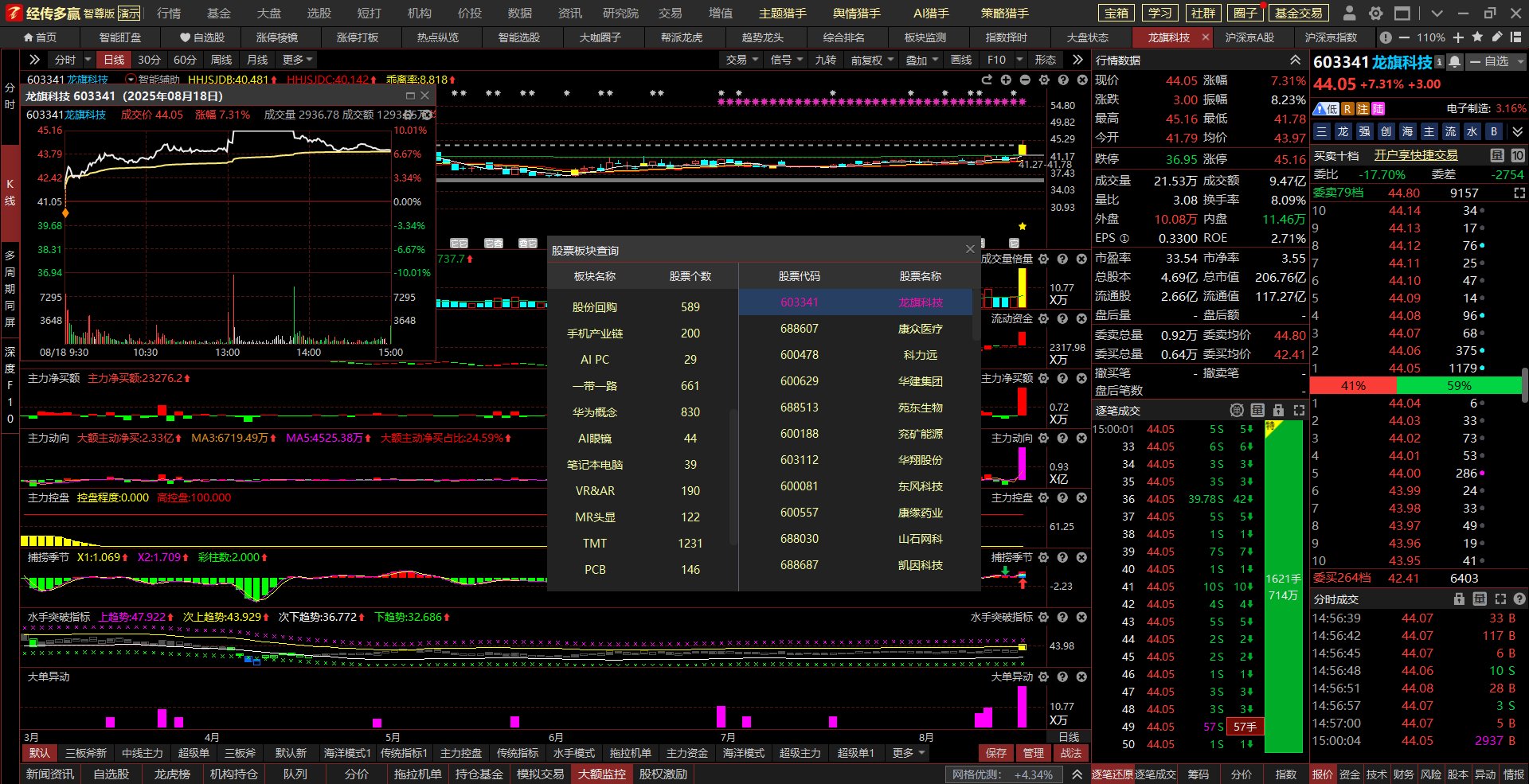Expand more tag buttons chevron
Viewport: 1529px width, 784px height.
pos(1517,131)
